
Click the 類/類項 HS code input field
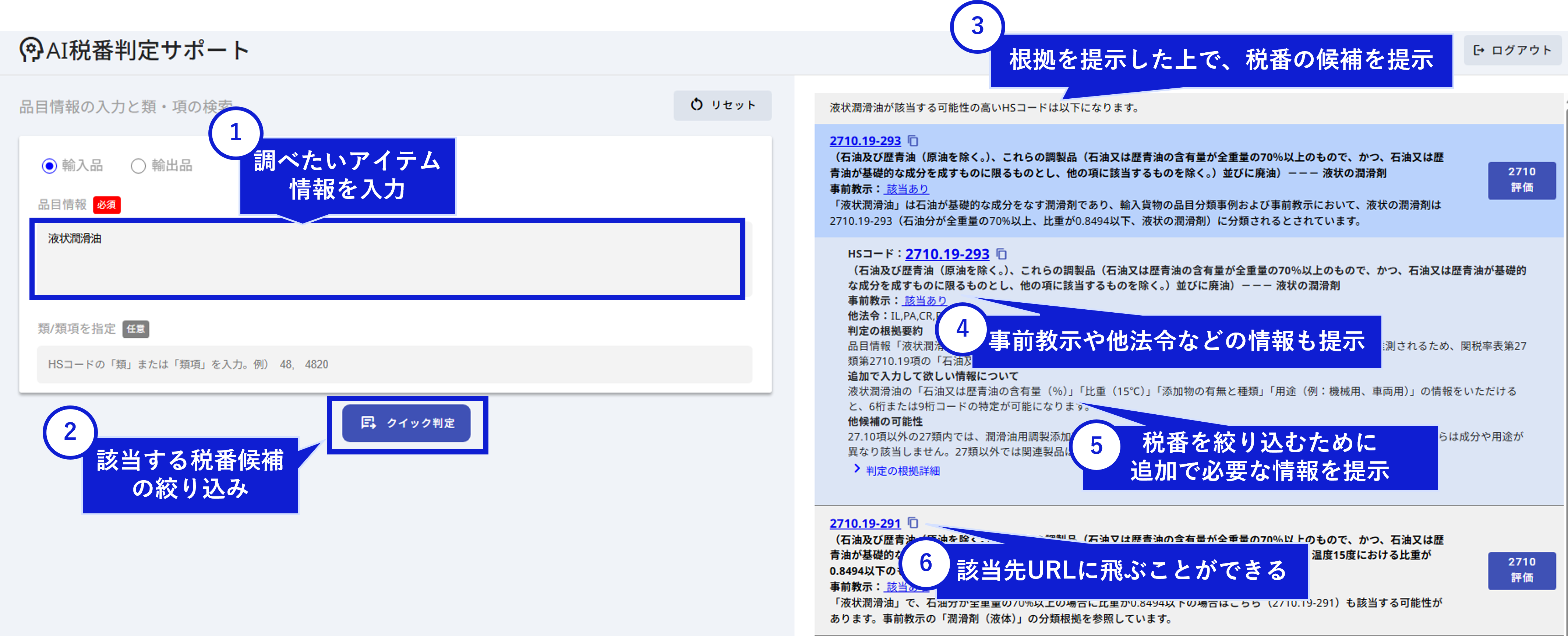tap(395, 364)
